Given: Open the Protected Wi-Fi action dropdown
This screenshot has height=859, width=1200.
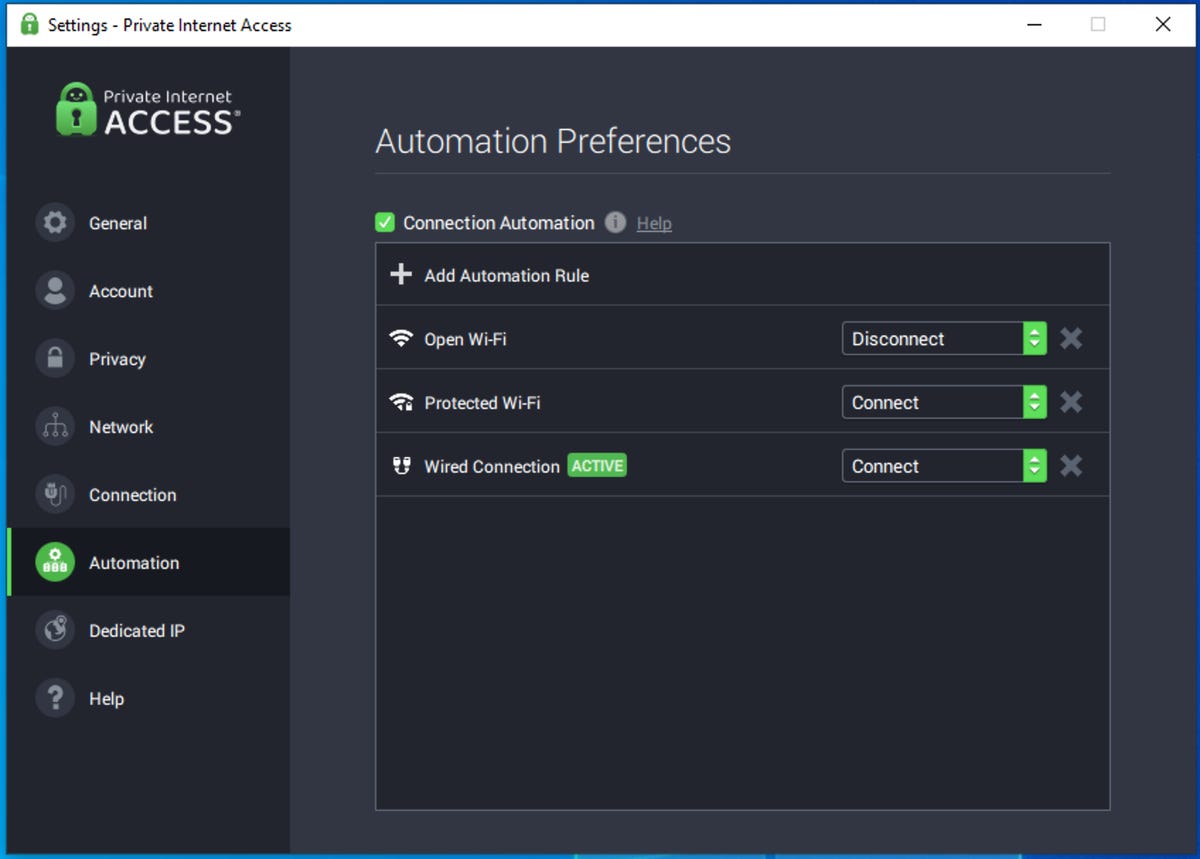Looking at the screenshot, I should [944, 402].
